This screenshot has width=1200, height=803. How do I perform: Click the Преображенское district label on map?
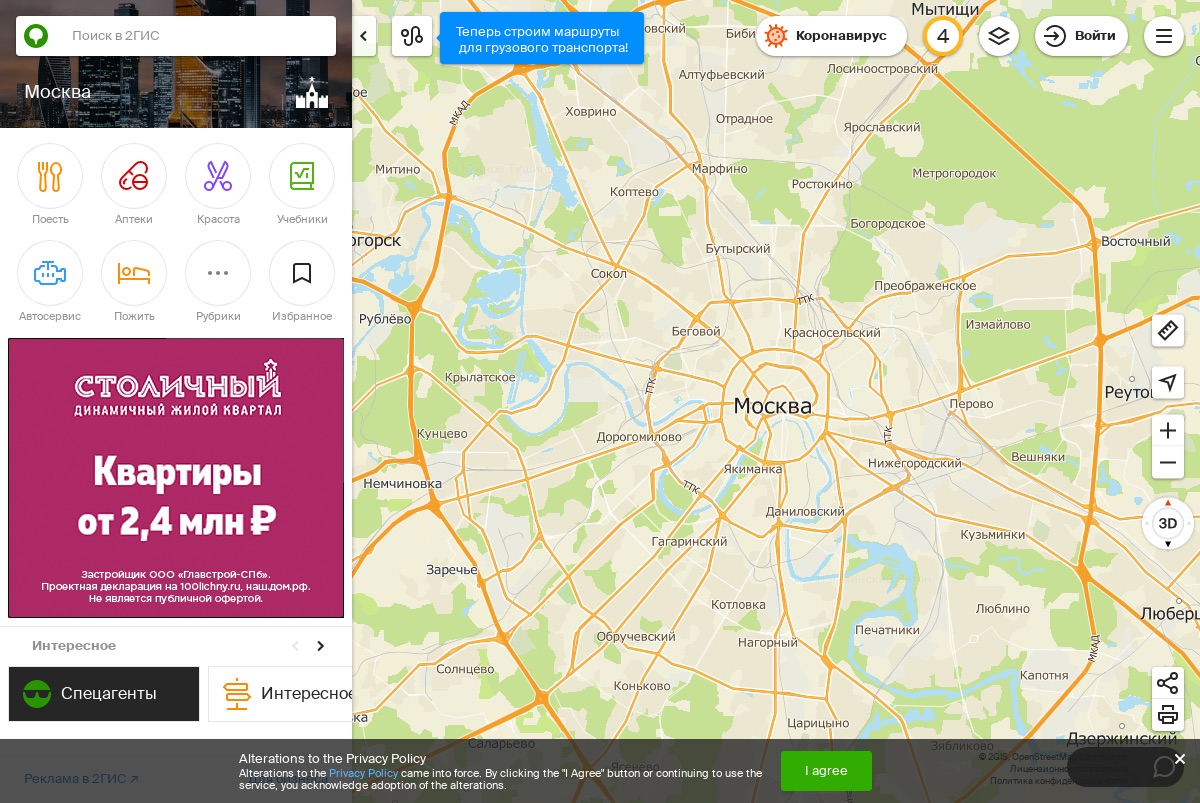click(x=925, y=286)
